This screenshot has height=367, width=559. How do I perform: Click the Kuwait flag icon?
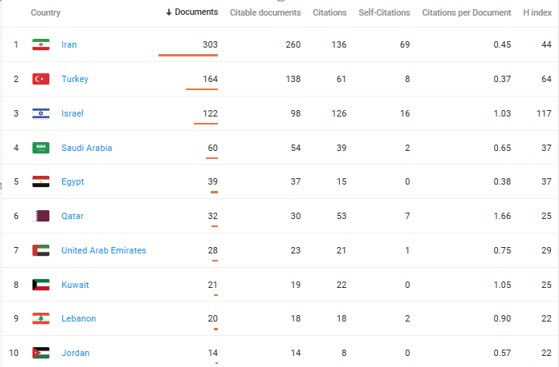(41, 285)
